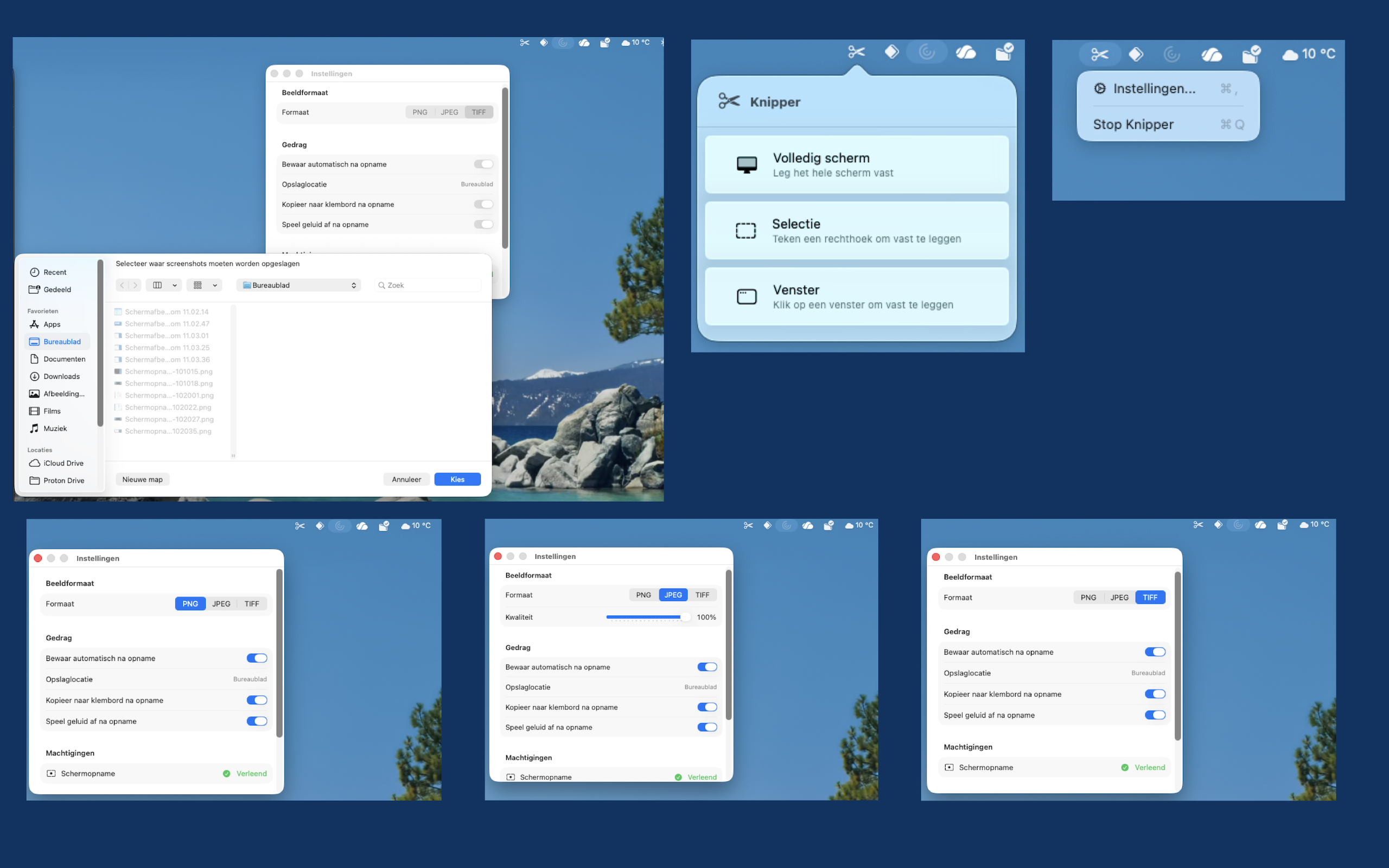The height and width of the screenshot is (868, 1389).
Task: Open the Bureaublad folder dropdown
Action: coord(298,285)
